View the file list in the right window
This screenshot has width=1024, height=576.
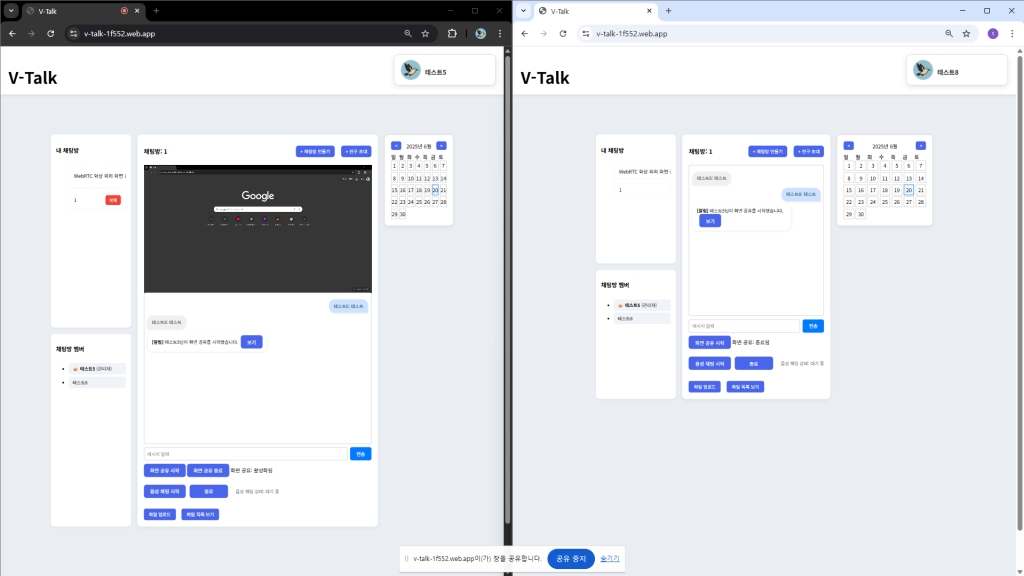745,387
